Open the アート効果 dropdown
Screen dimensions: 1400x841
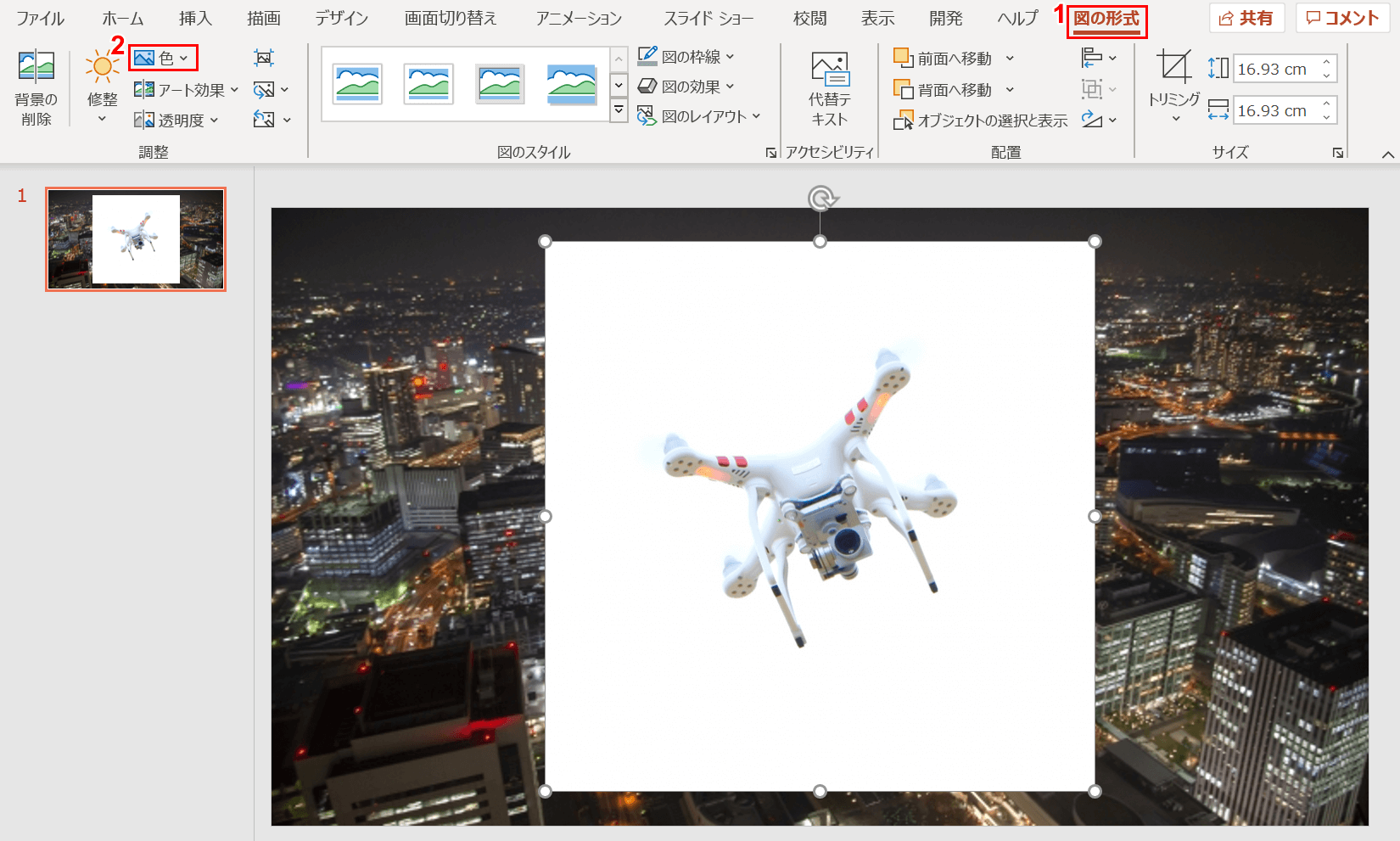tap(187, 89)
